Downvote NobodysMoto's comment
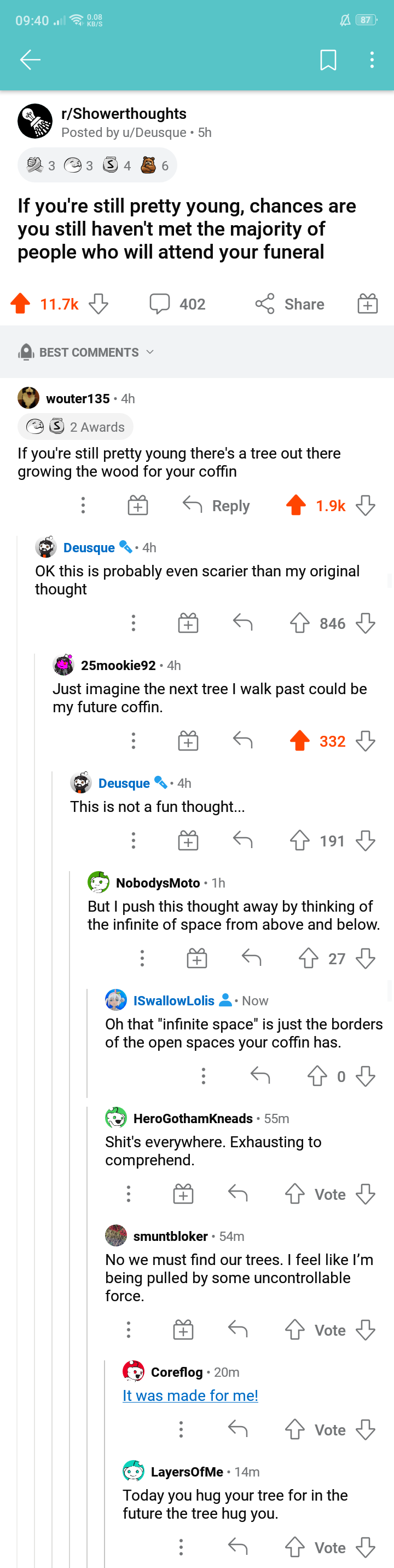The height and width of the screenshot is (1568, 394). [366, 959]
